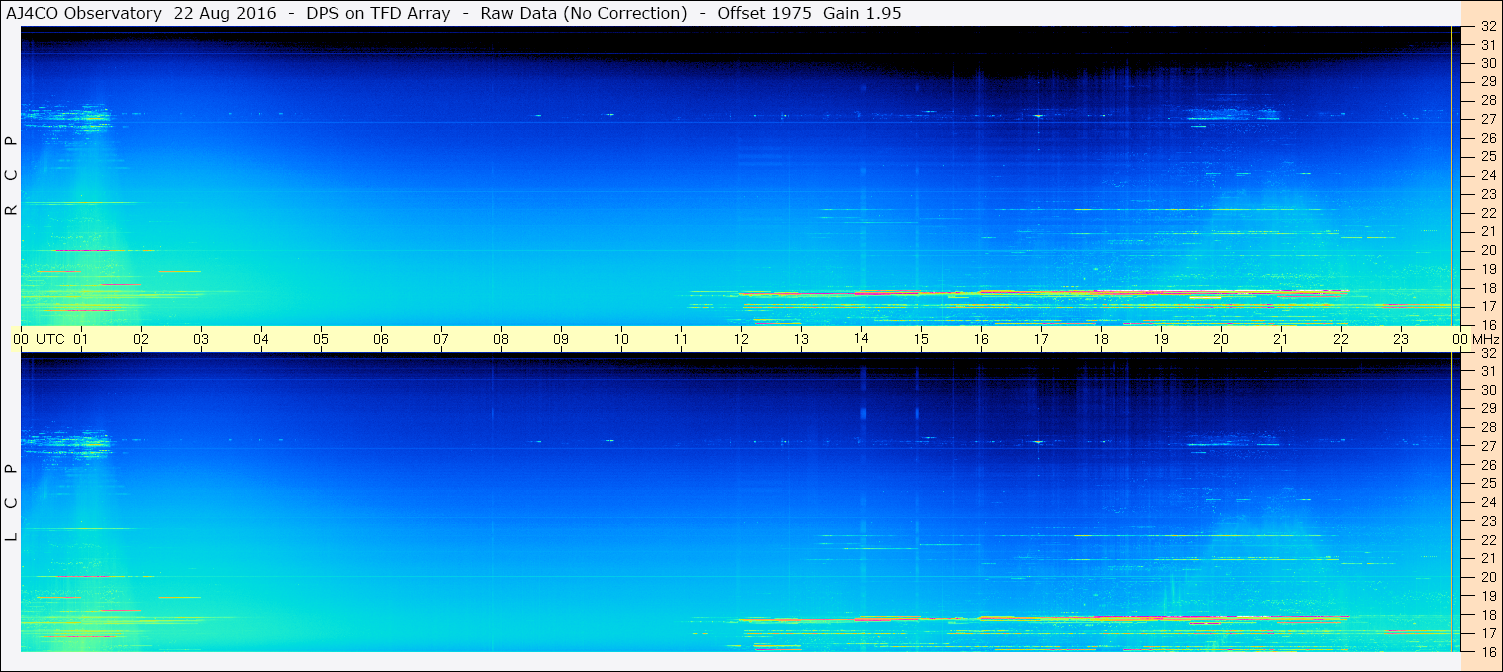
Task: Select the 06 hour tick on time axis
Action: click(381, 339)
